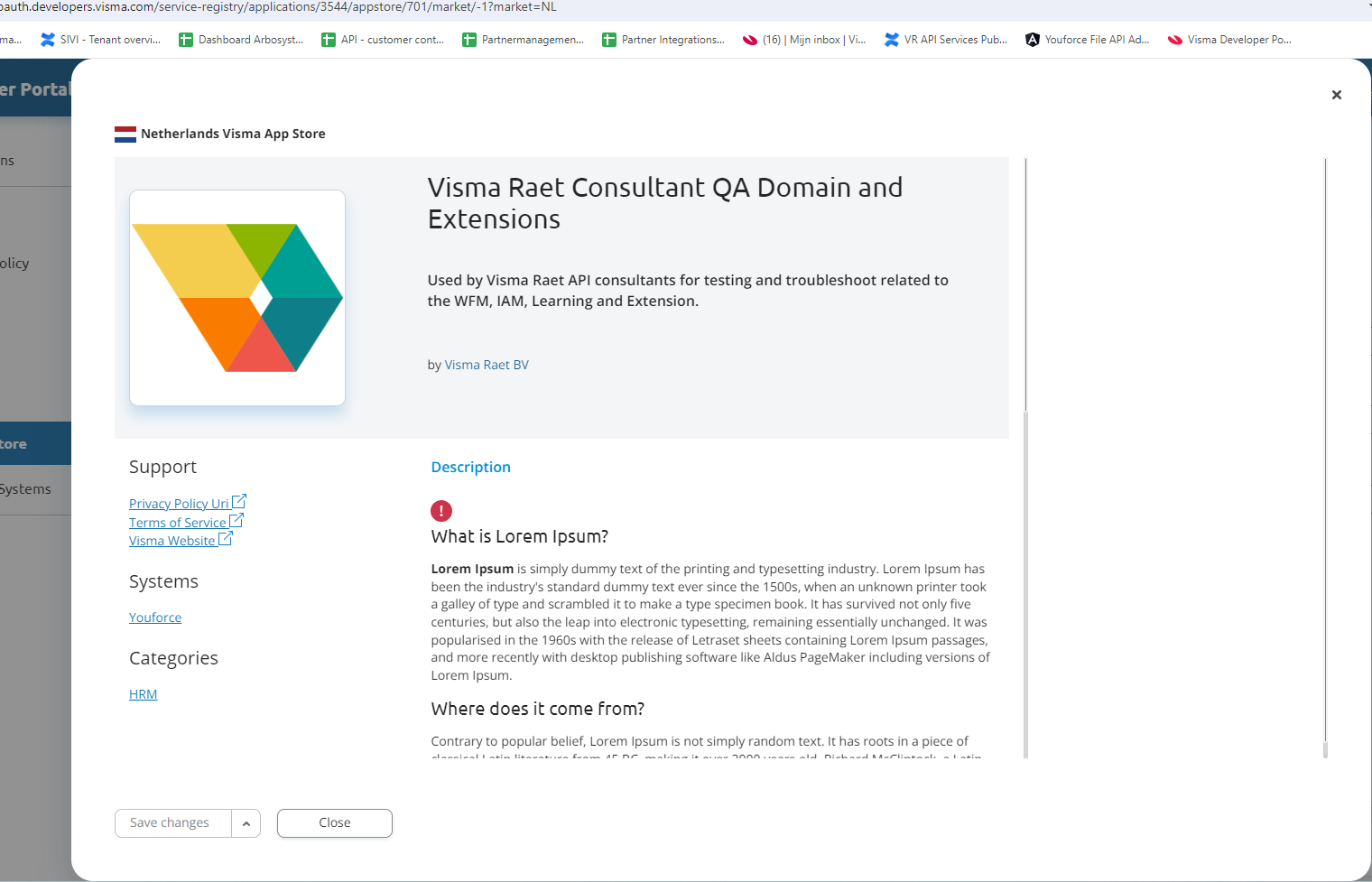The height and width of the screenshot is (882, 1372).
Task: Click the VR API Services Public bookmark
Action: click(x=945, y=39)
